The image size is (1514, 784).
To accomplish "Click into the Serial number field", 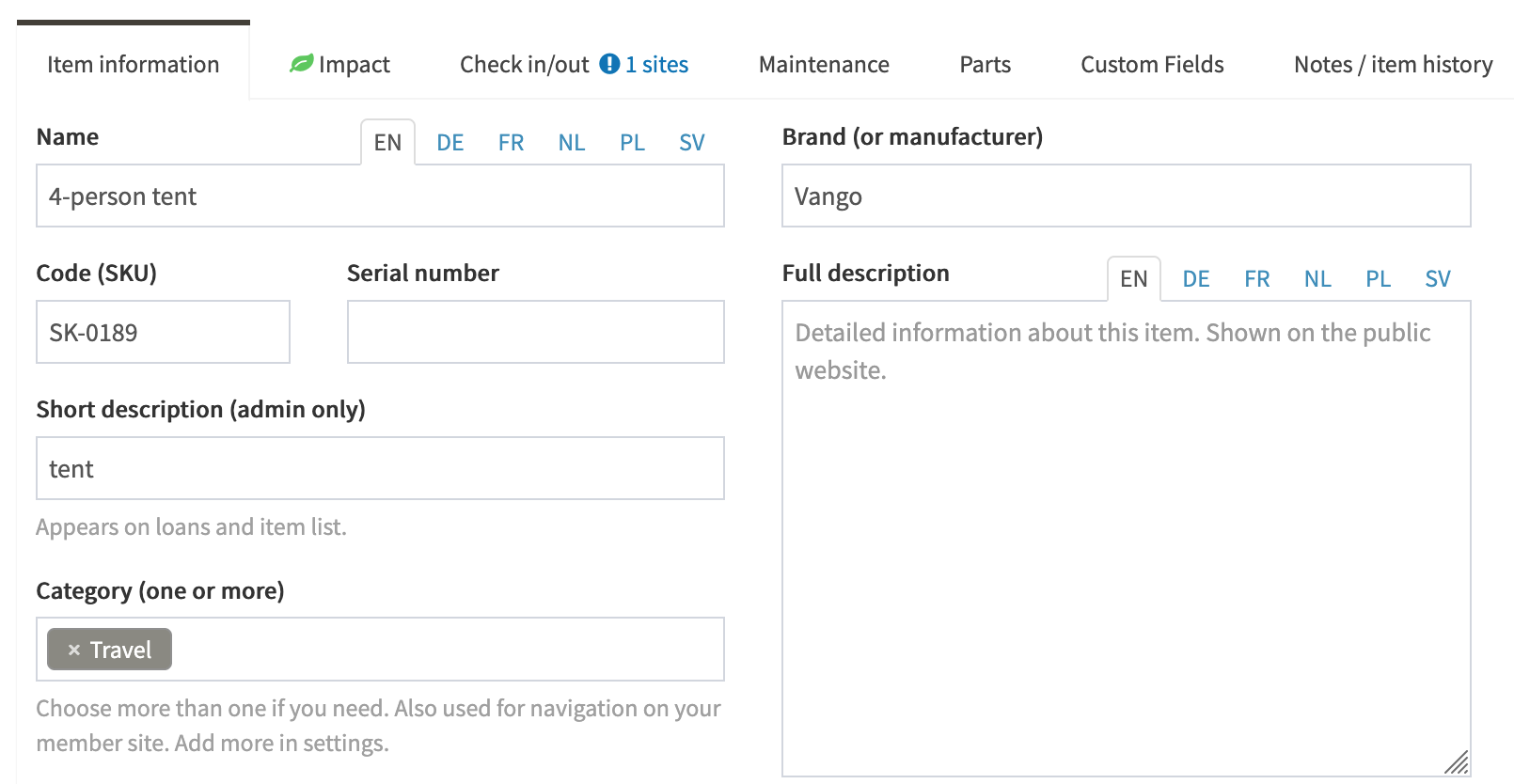I will tap(535, 332).
